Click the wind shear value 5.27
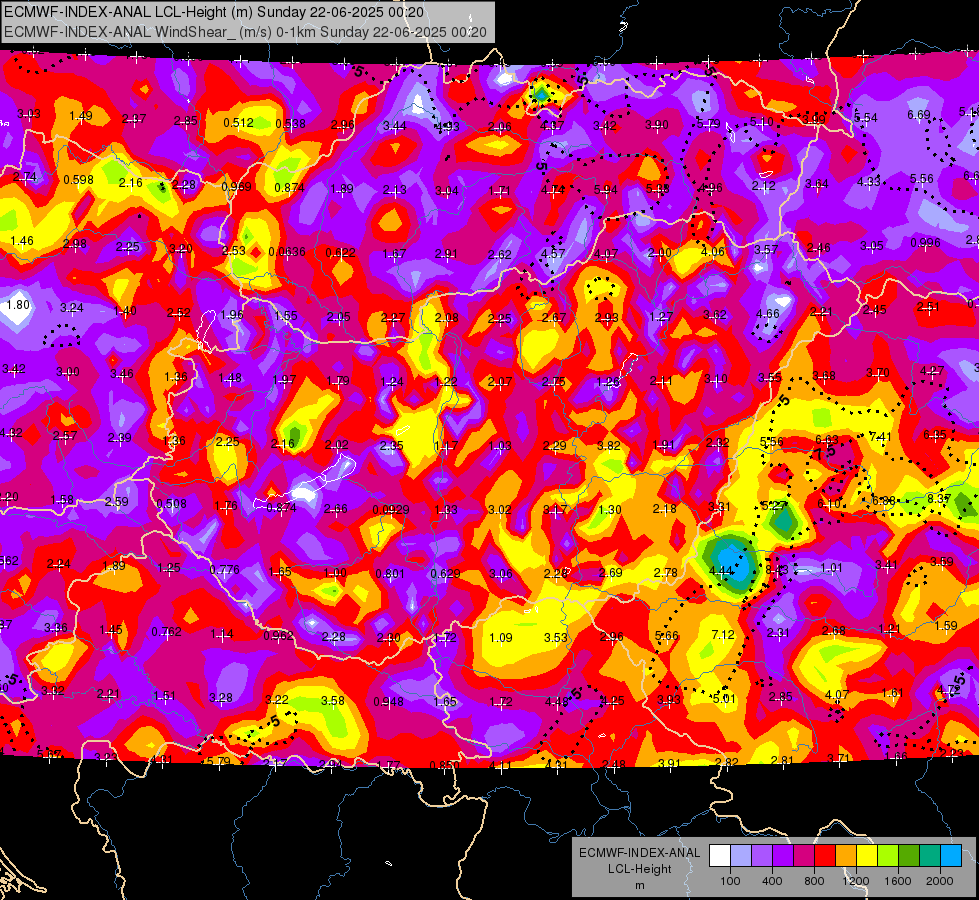This screenshot has height=900, width=979. point(774,505)
